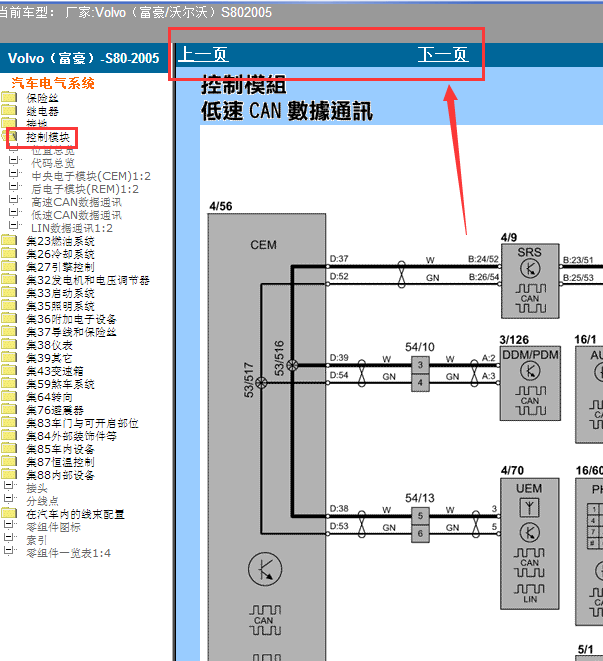The image size is (603, 661).
Task: Click folder icon beside 集87恒温控制
Action: click(9, 462)
